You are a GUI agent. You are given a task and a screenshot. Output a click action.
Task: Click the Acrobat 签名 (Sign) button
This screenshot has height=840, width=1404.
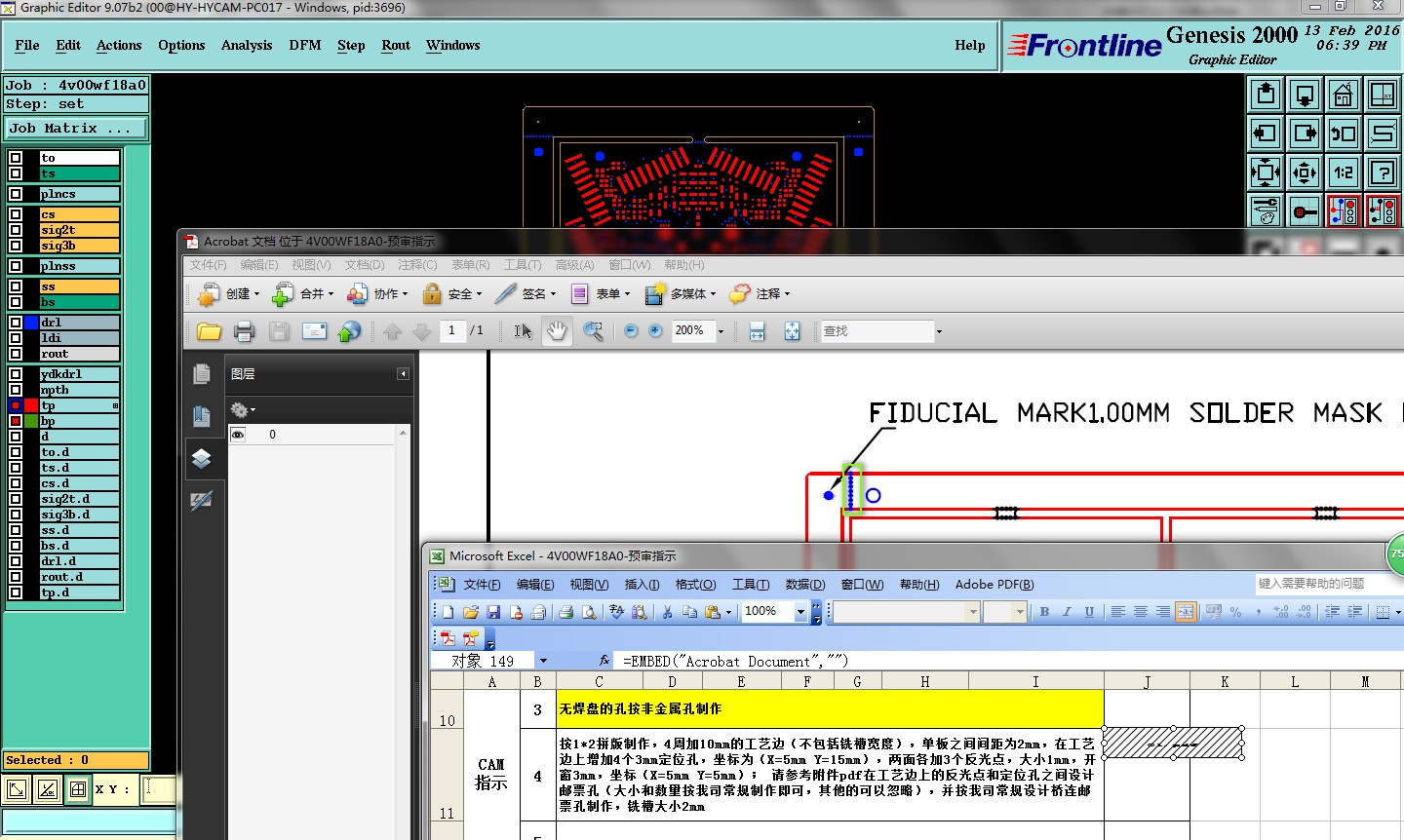(x=526, y=293)
